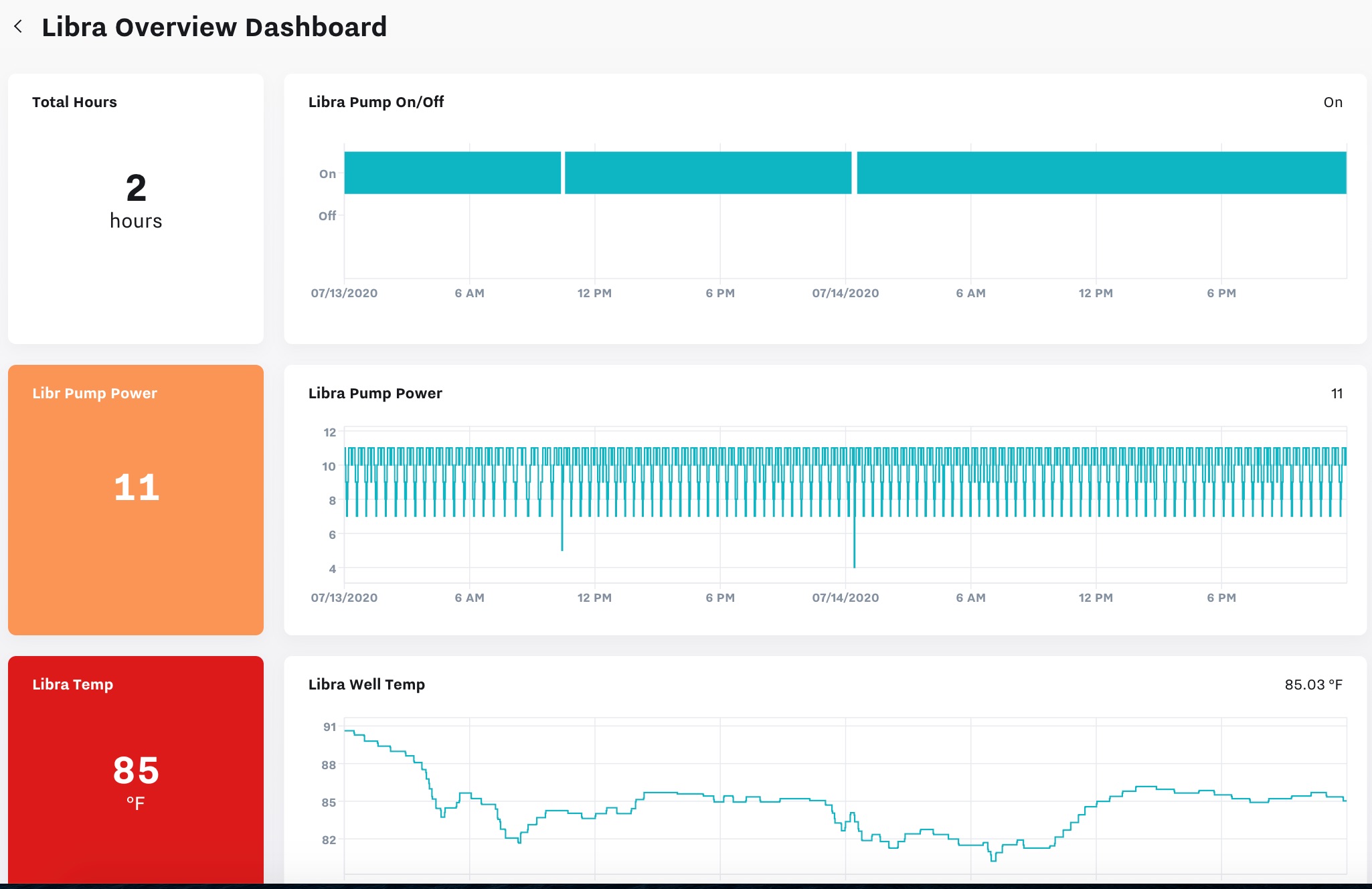This screenshot has width=1372, height=889.
Task: Click the Libra Overview Dashboard title
Action: (214, 27)
